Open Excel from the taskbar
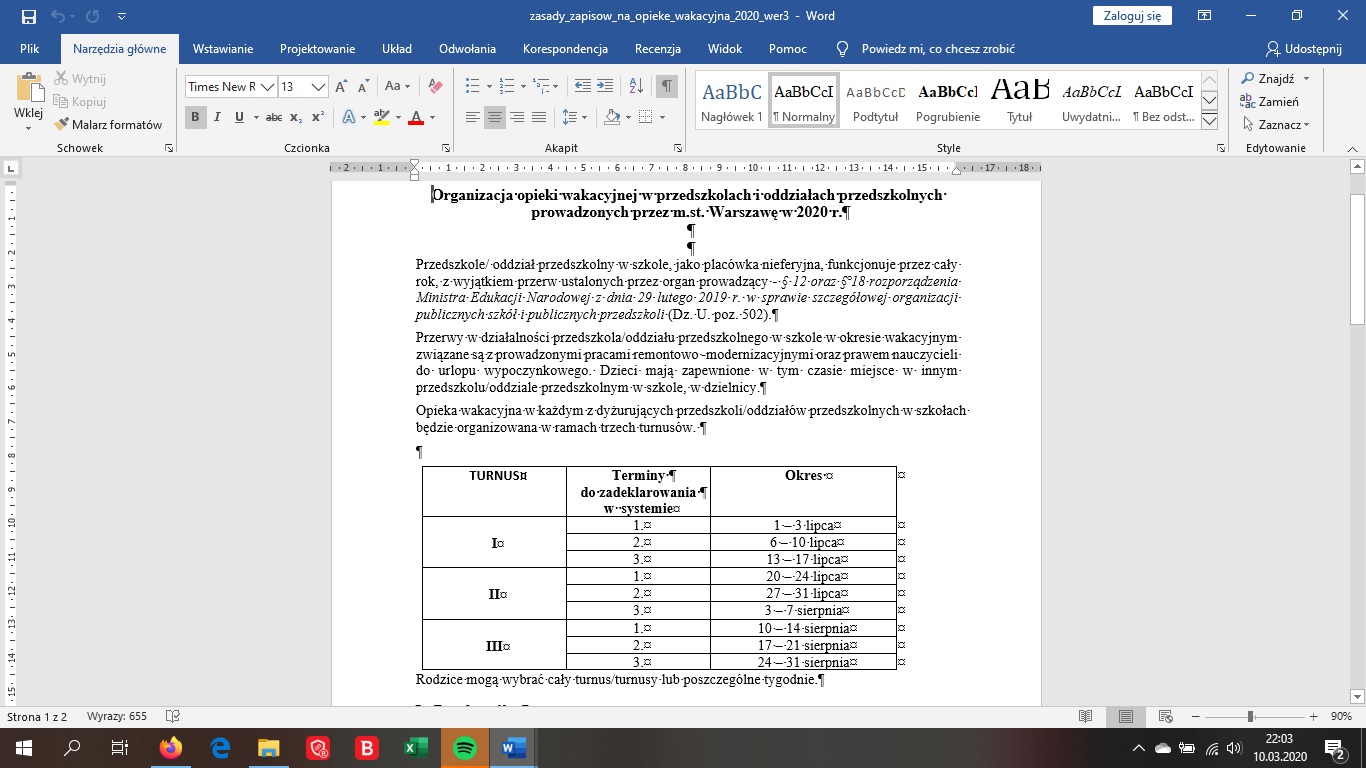The width and height of the screenshot is (1366, 768). point(415,747)
